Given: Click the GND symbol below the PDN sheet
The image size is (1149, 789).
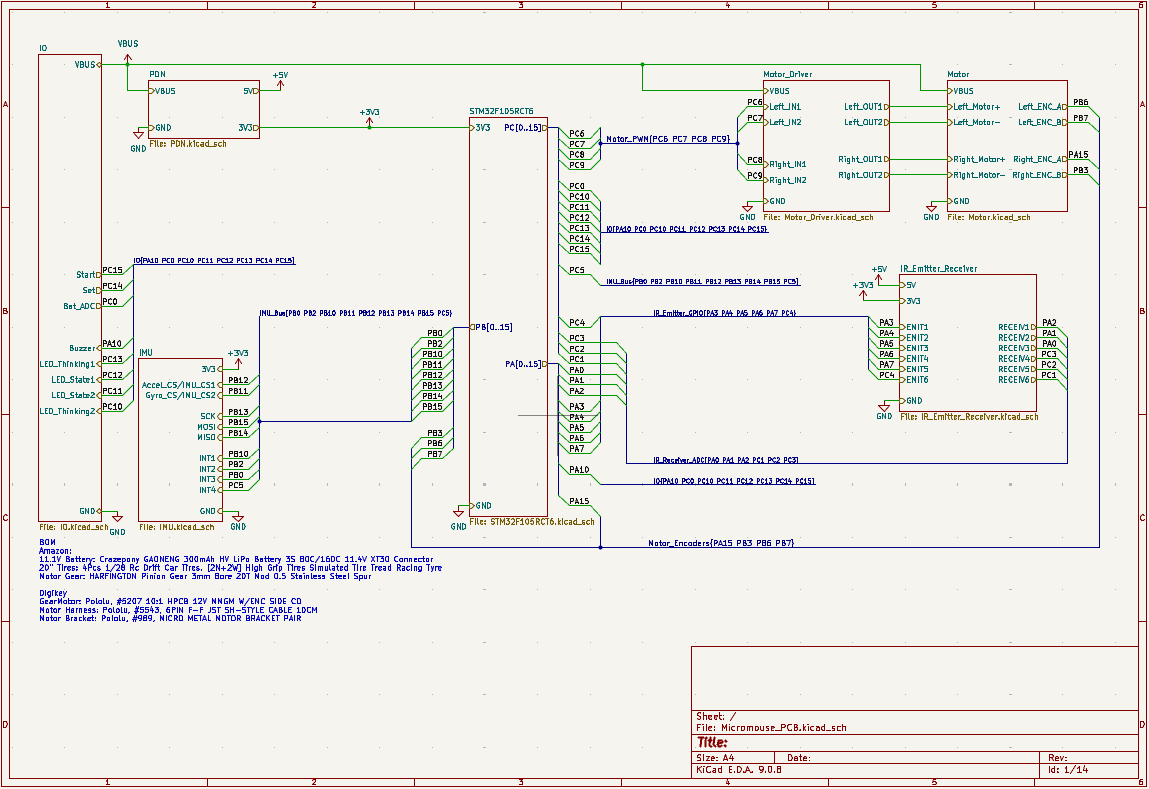Looking at the screenshot, I should pos(138,141).
